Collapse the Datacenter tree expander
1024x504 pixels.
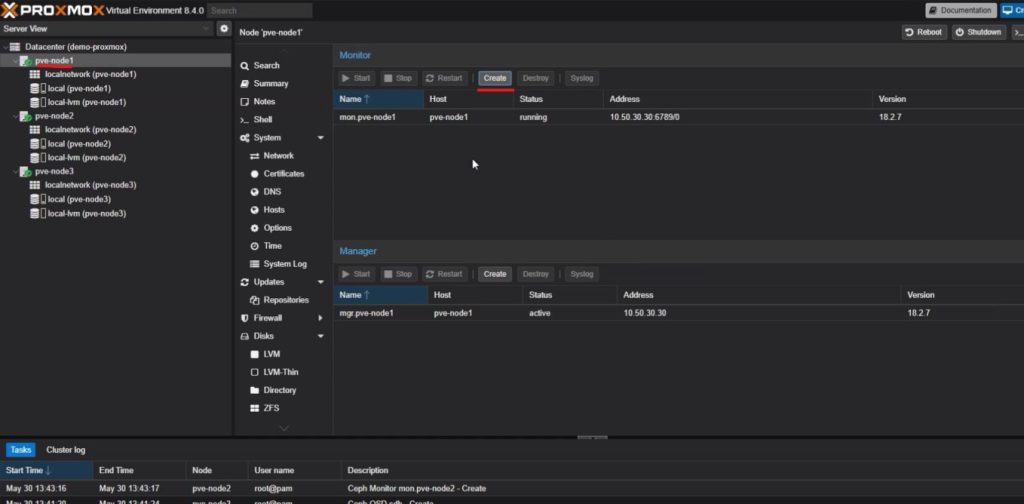[x=6, y=47]
